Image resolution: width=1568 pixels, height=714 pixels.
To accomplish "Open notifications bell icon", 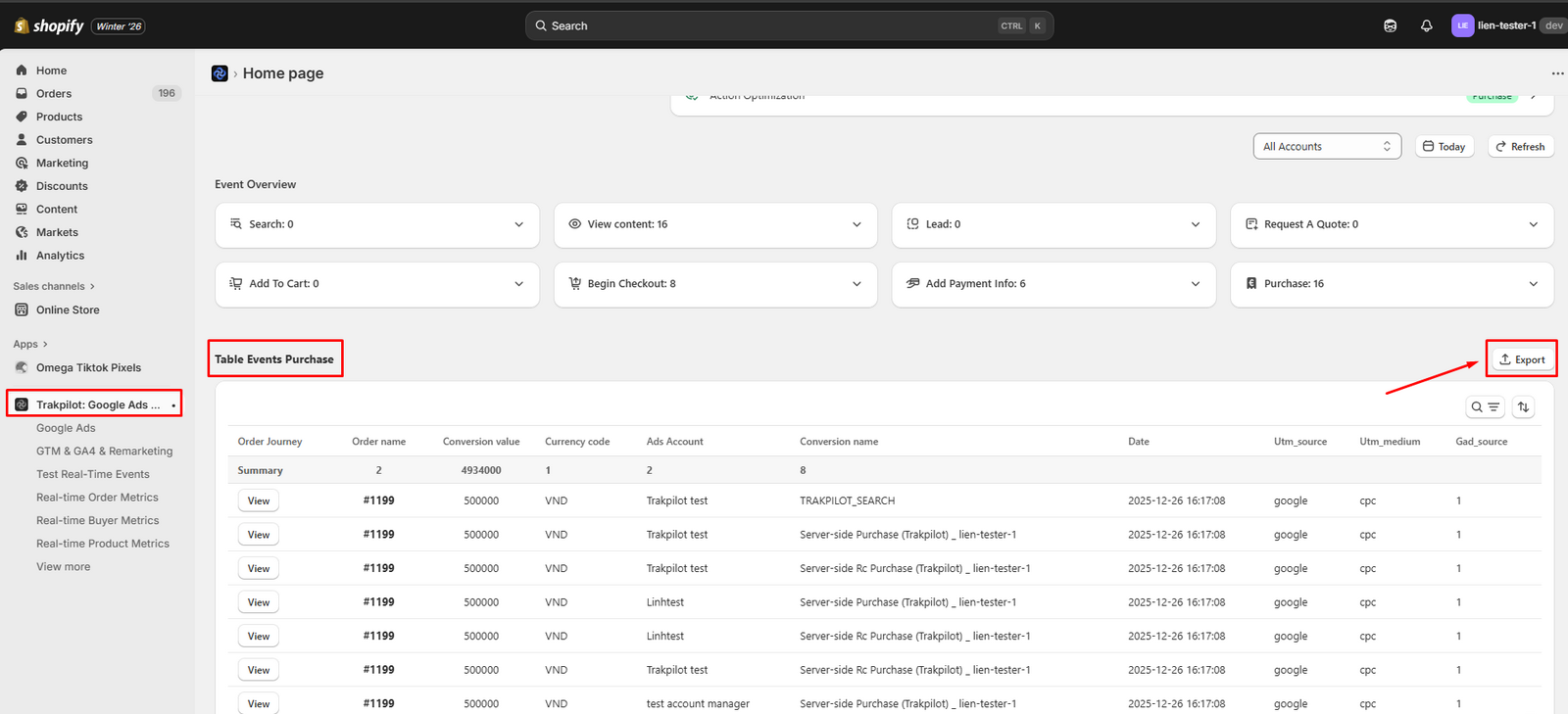I will click(x=1426, y=26).
